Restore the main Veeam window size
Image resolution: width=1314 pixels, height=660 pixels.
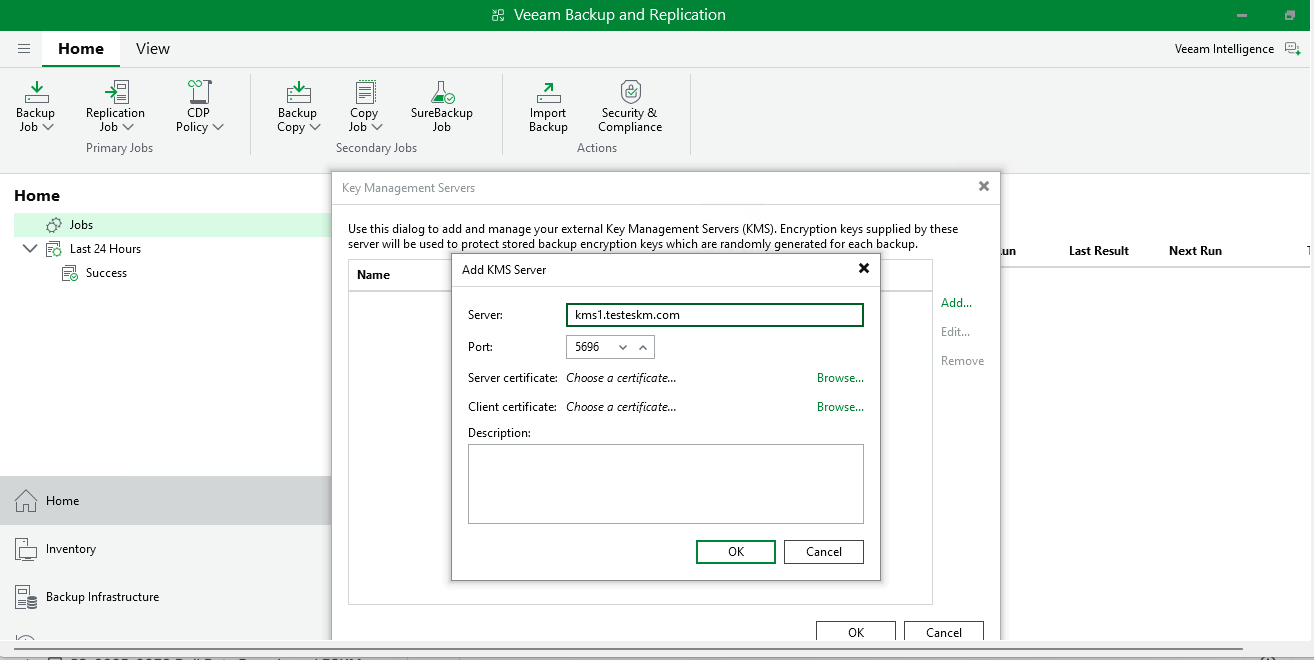[x=1290, y=15]
